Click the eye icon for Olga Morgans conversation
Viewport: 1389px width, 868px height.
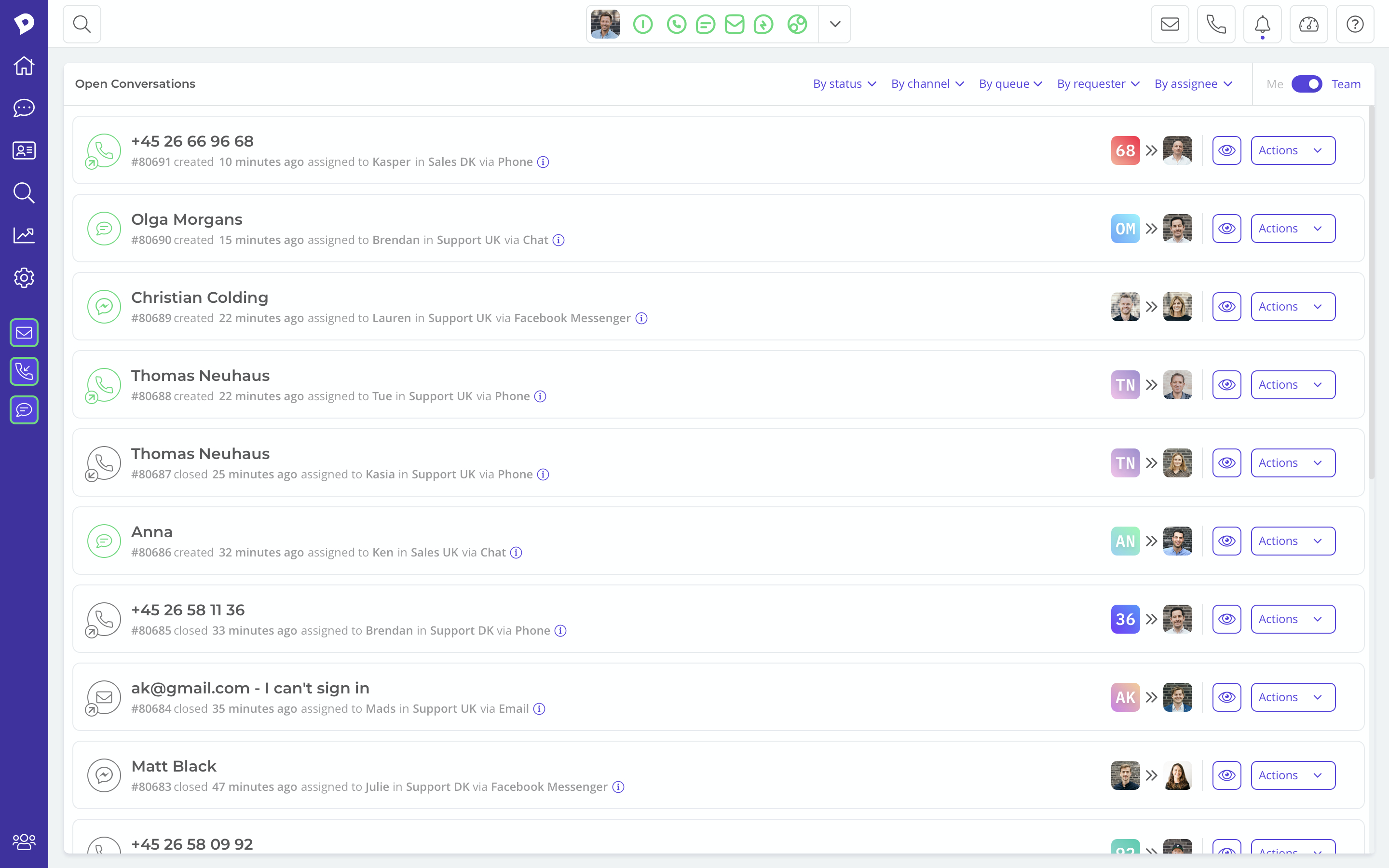pos(1226,229)
